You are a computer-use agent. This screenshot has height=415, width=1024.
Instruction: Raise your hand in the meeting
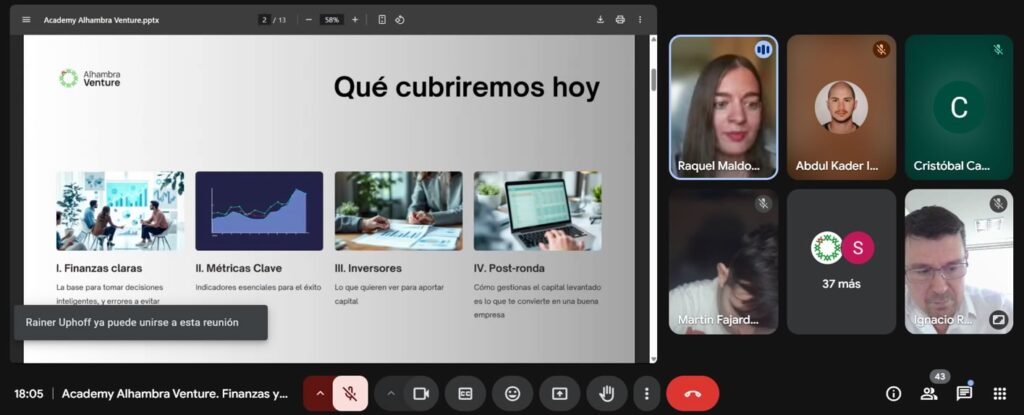(x=606, y=394)
